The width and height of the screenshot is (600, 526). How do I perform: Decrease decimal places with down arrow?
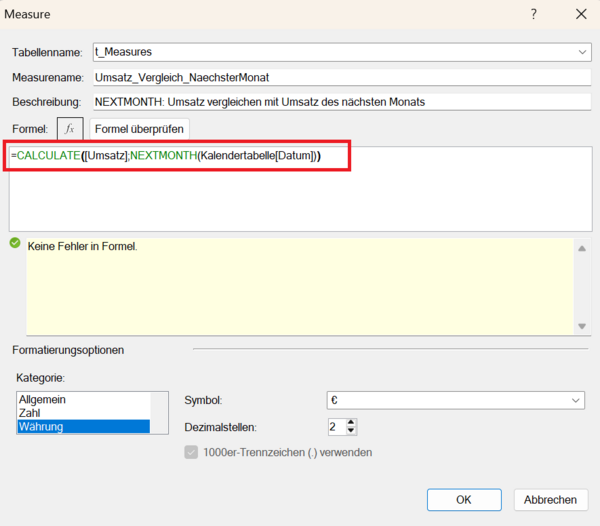click(x=351, y=432)
